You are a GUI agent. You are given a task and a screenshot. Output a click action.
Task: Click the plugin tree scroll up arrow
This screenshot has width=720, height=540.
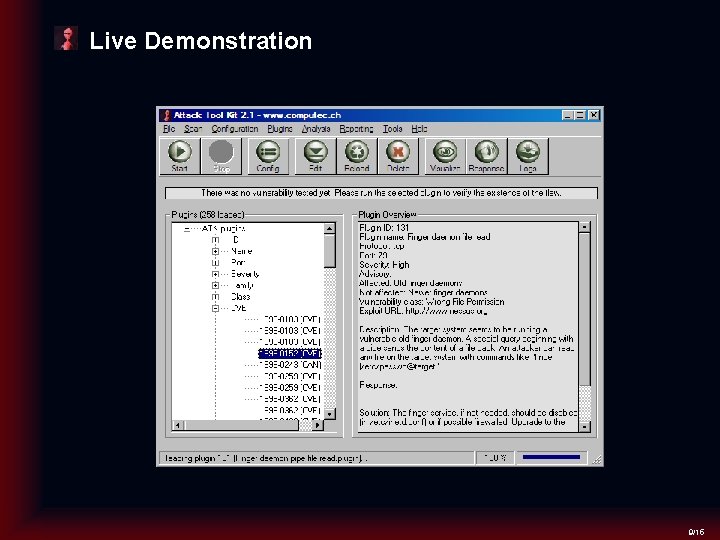click(x=330, y=229)
